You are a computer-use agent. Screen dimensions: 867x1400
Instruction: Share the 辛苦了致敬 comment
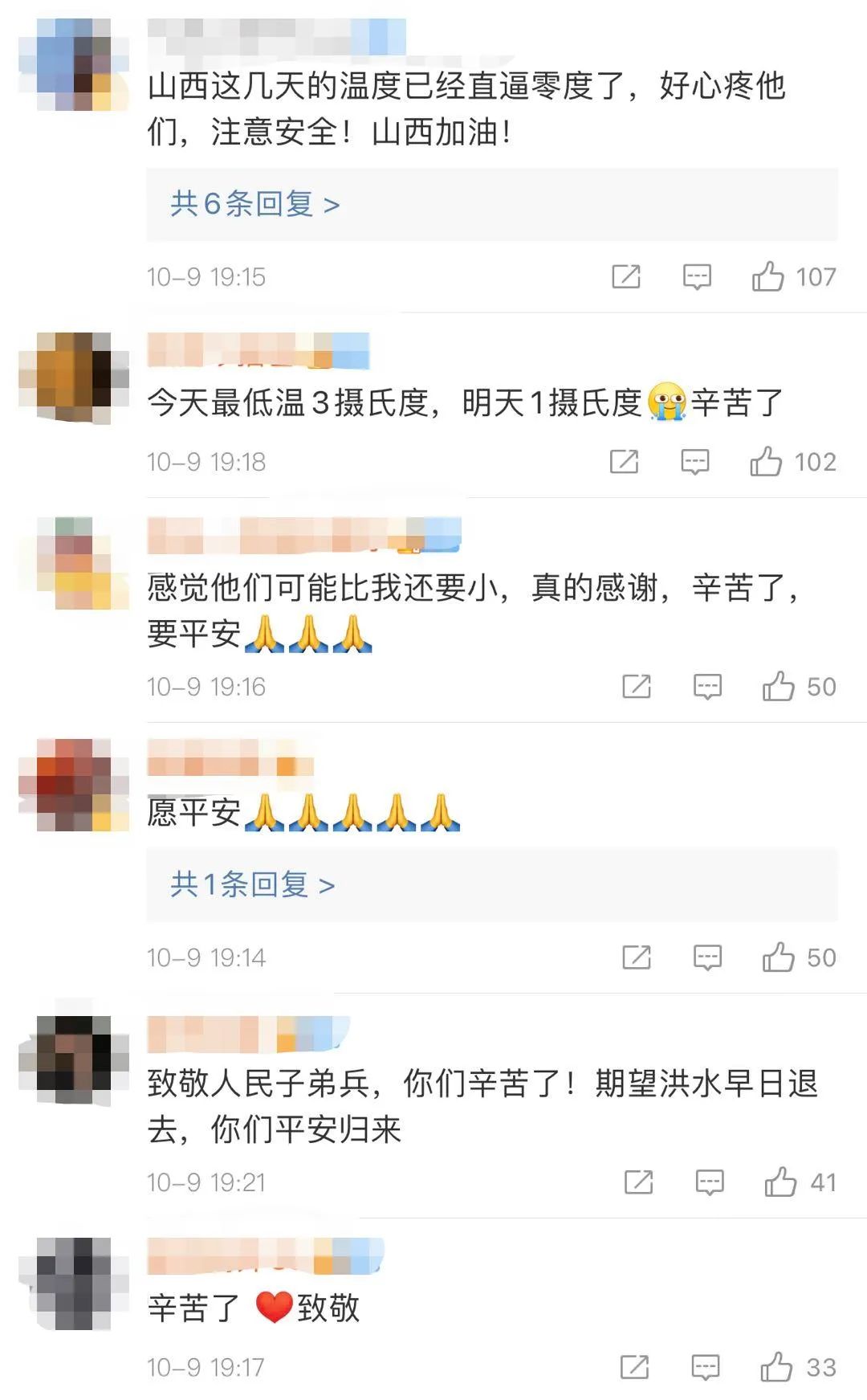coord(634,1366)
